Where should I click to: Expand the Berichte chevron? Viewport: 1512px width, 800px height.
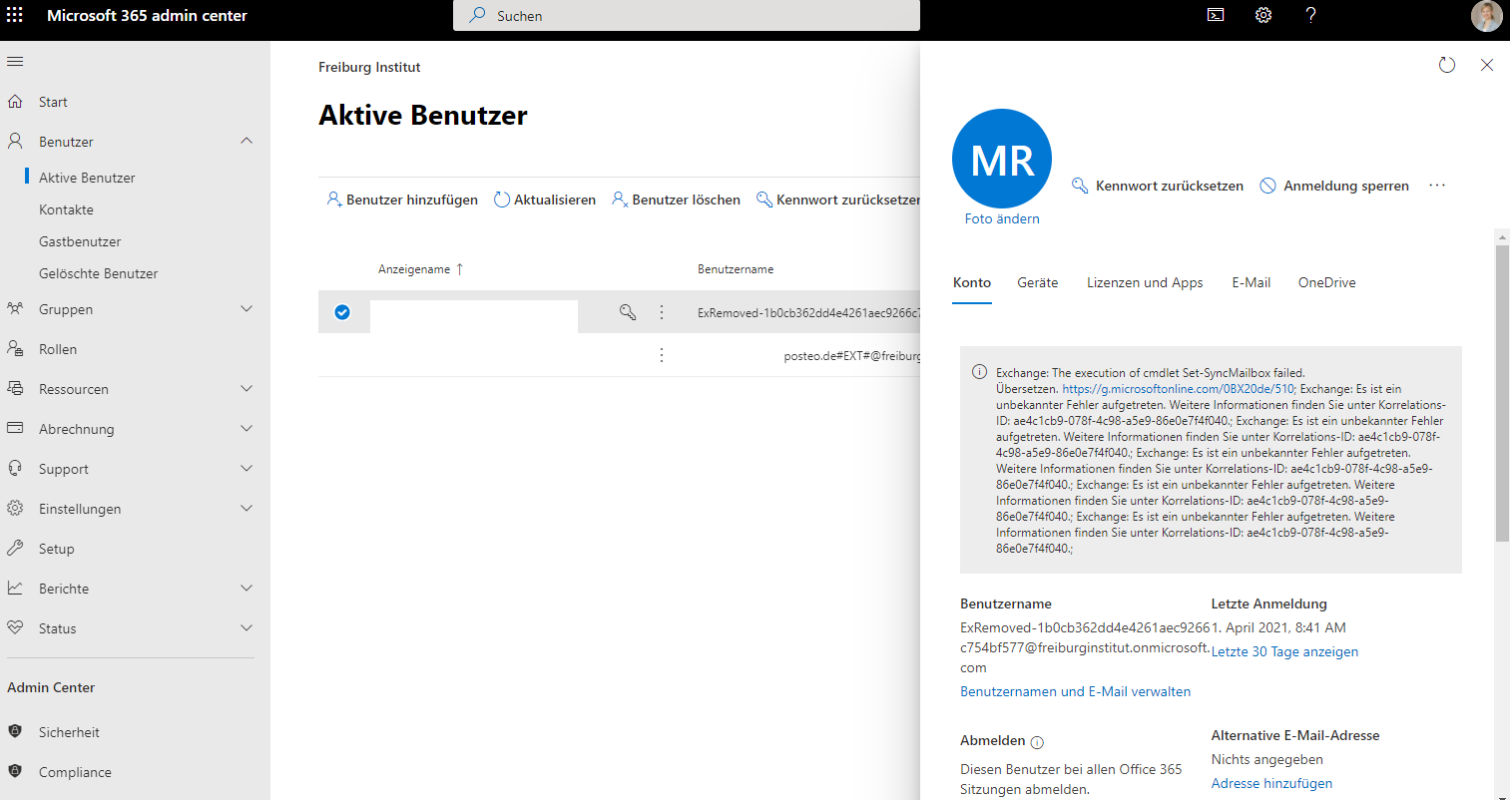coord(247,589)
